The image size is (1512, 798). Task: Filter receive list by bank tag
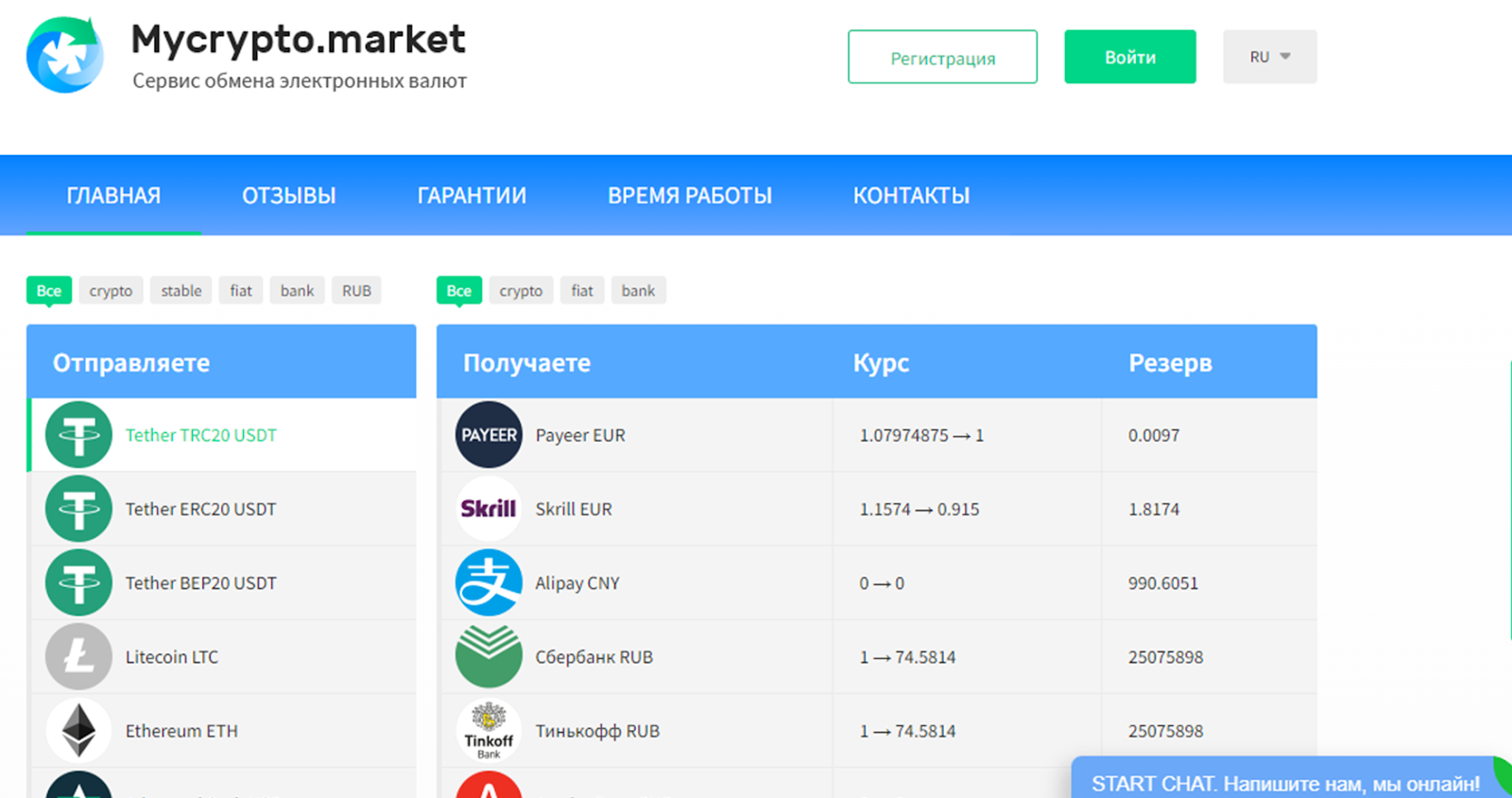pyautogui.click(x=638, y=290)
